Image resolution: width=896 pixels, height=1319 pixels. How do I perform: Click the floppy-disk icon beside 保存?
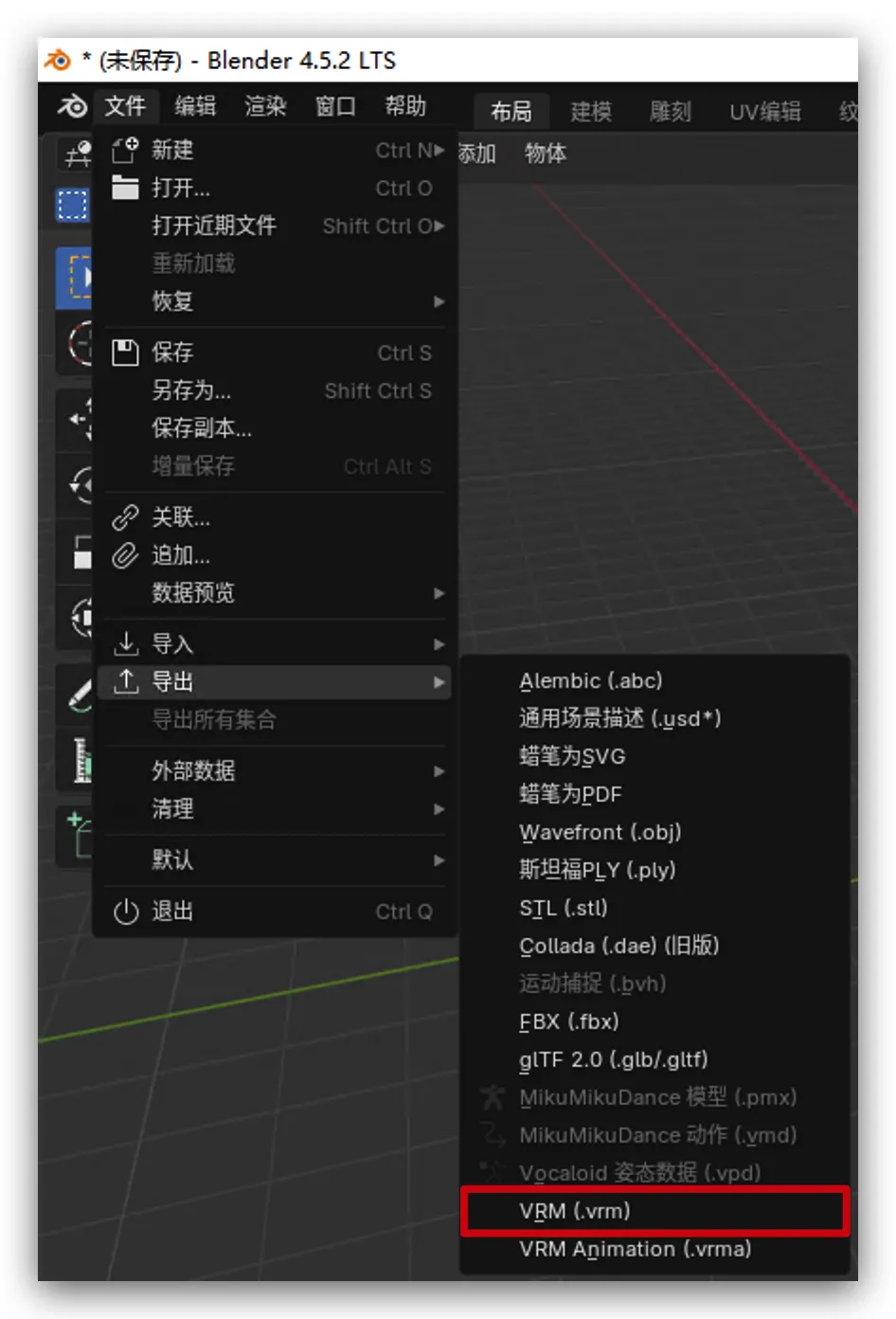pyautogui.click(x=125, y=352)
